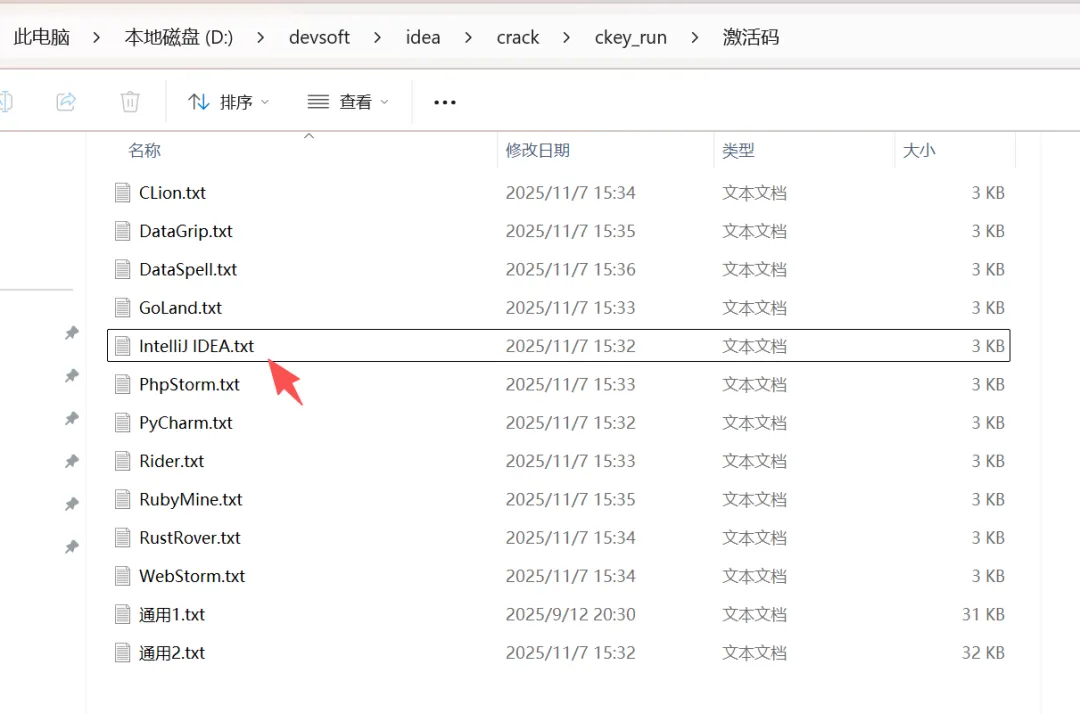Click 2025/11/7 15:36 date of DataSpell.txt
Screen dimensions: 1080x714
570,269
